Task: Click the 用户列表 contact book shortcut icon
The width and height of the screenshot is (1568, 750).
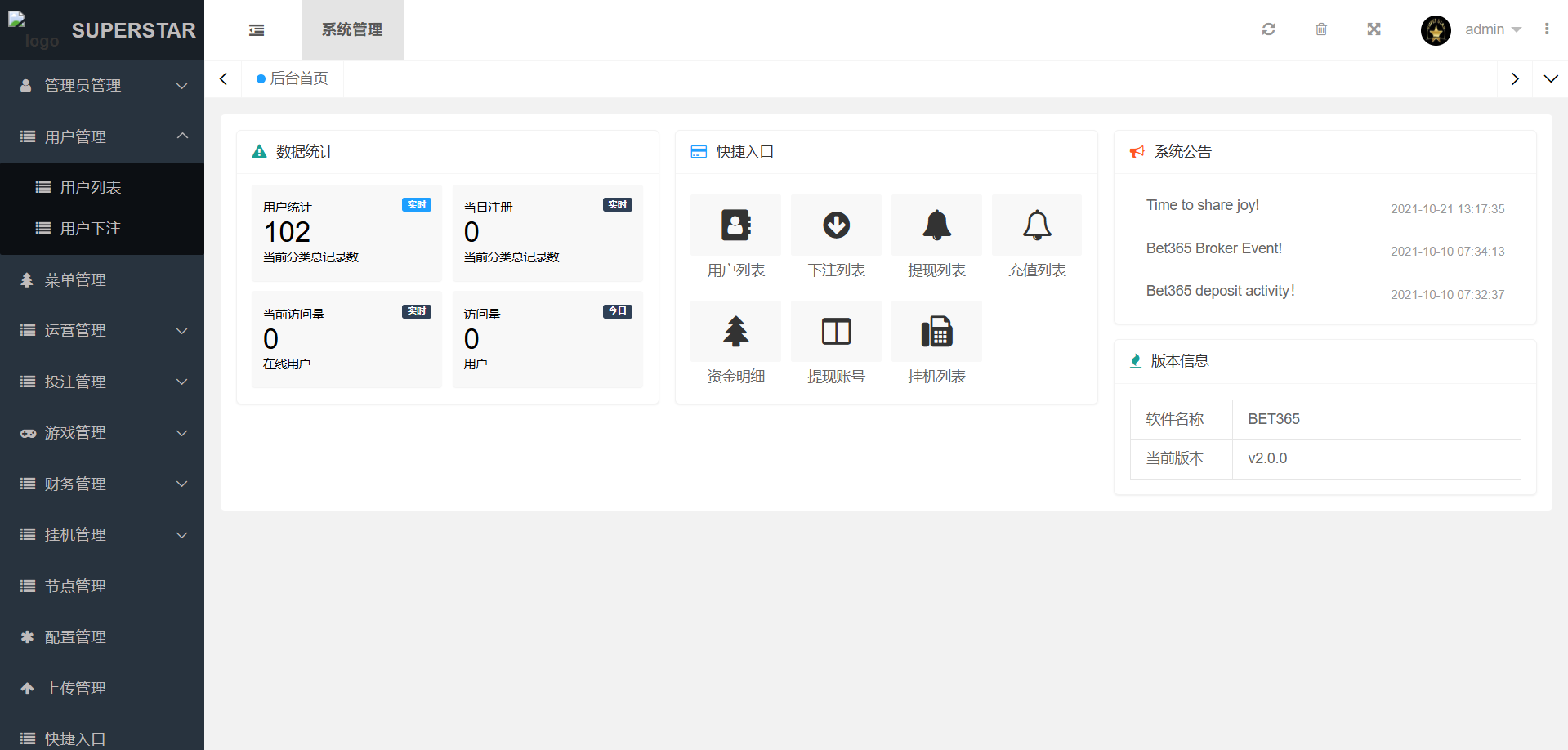Action: [735, 225]
